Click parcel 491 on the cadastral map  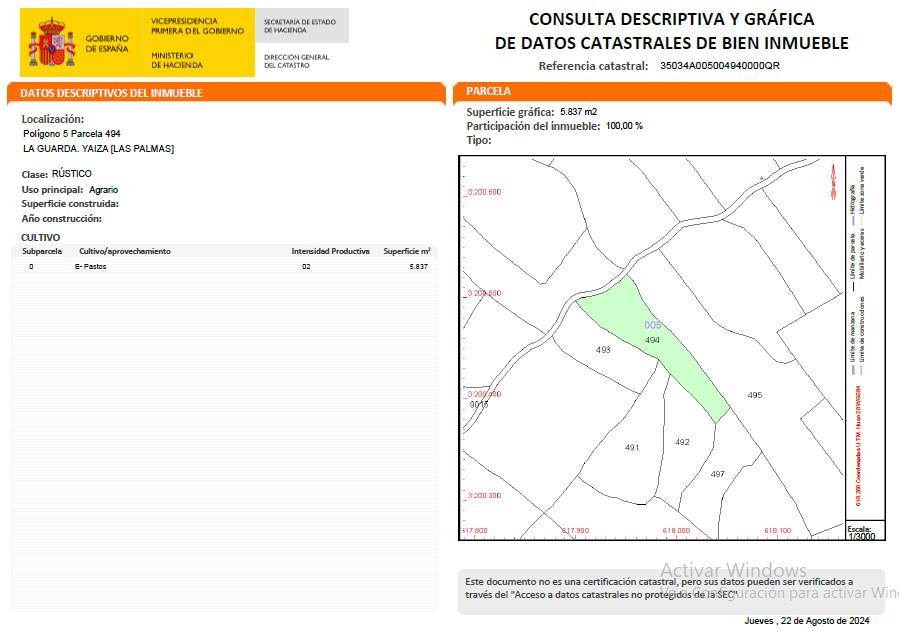click(631, 447)
